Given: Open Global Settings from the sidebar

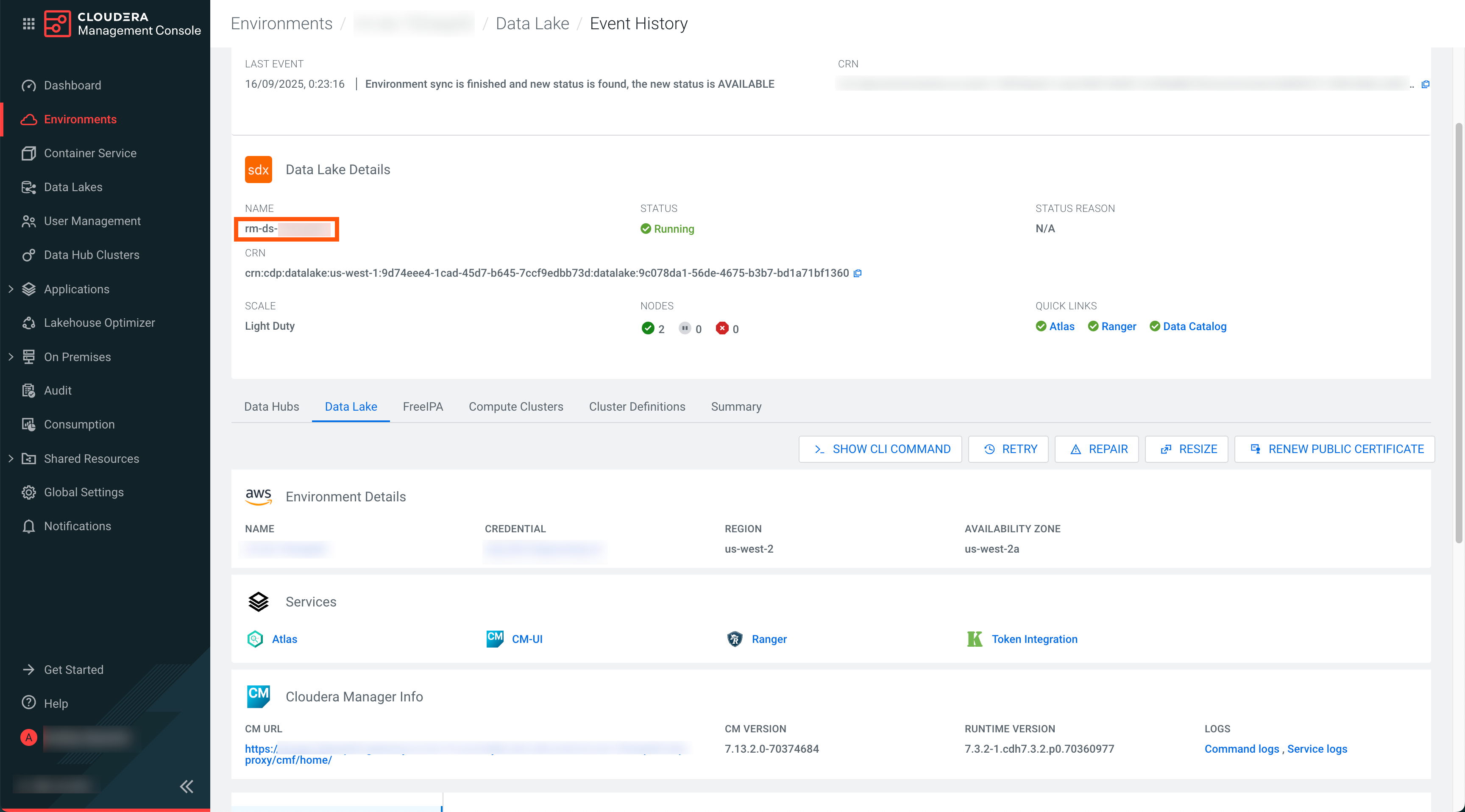Looking at the screenshot, I should tap(84, 492).
